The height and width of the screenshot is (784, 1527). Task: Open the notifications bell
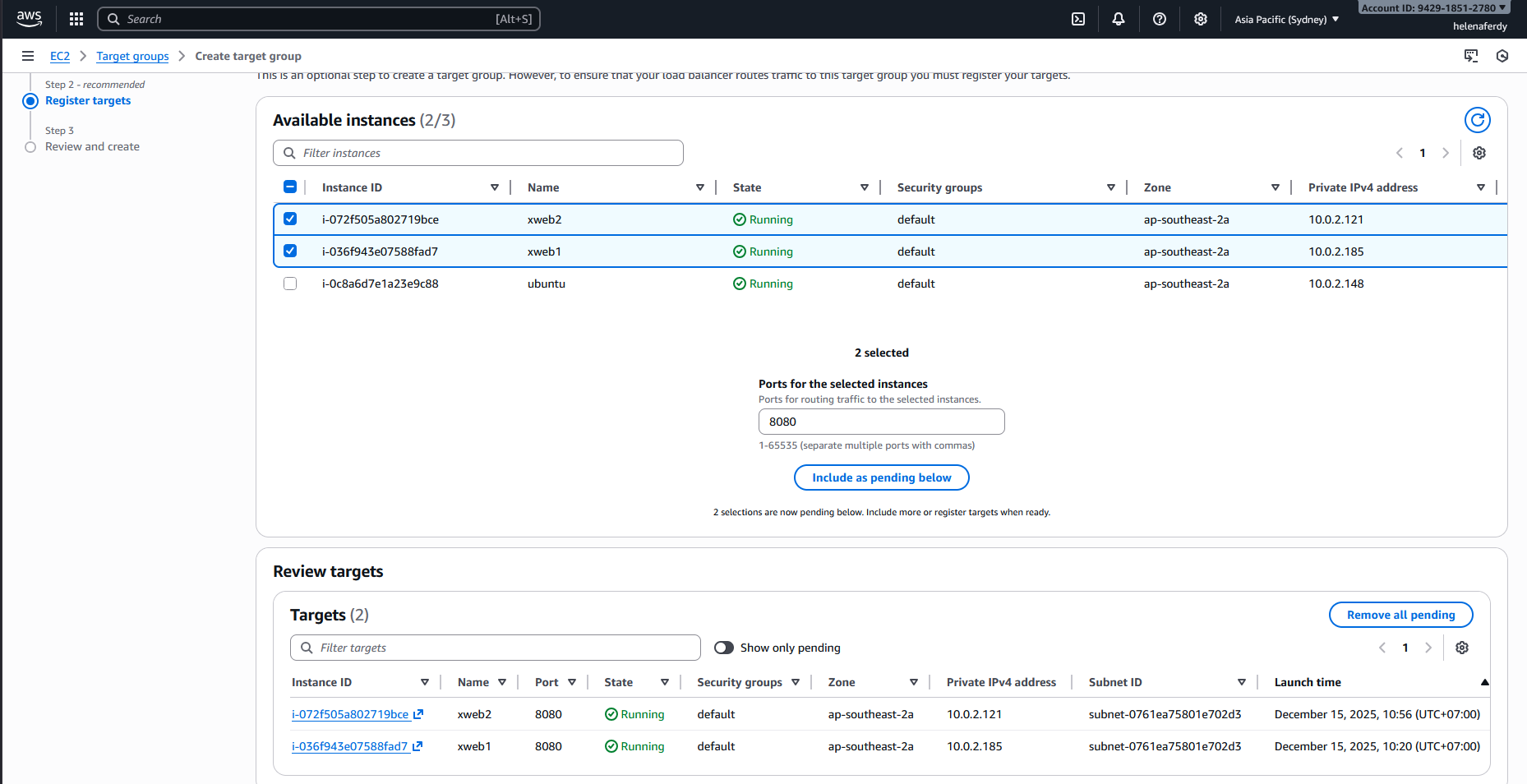[x=1119, y=19]
